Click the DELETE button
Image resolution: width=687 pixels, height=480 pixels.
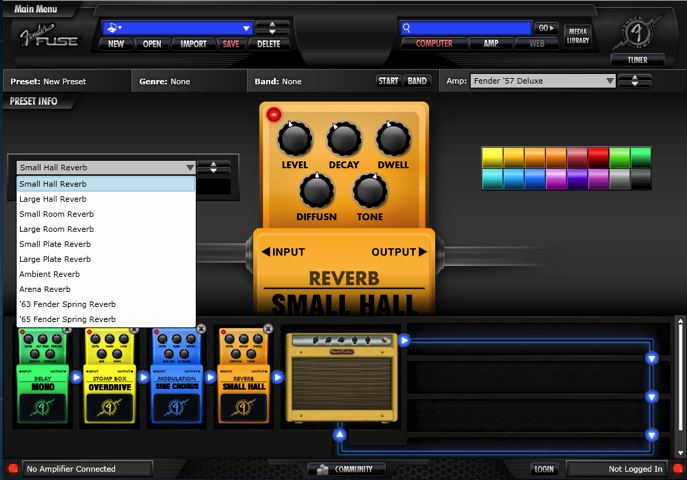[269, 44]
